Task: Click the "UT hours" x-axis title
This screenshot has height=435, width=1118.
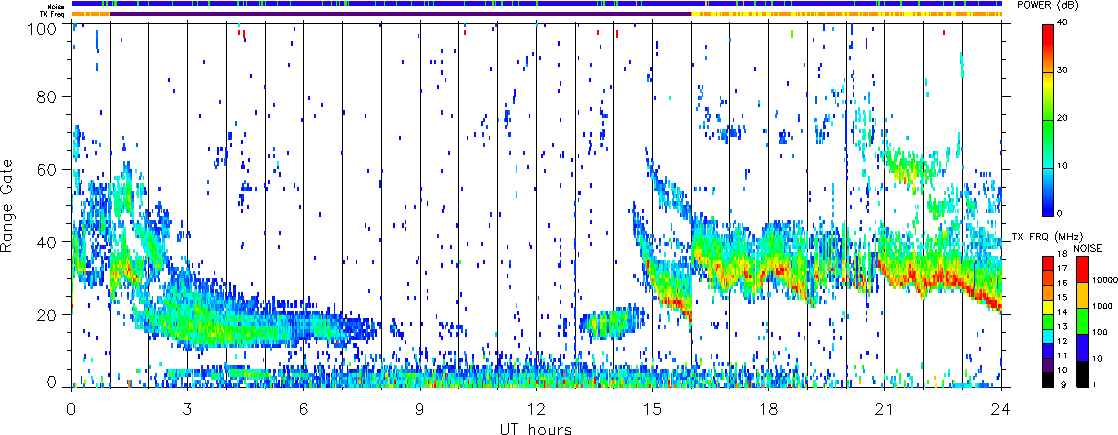Action: tap(536, 428)
